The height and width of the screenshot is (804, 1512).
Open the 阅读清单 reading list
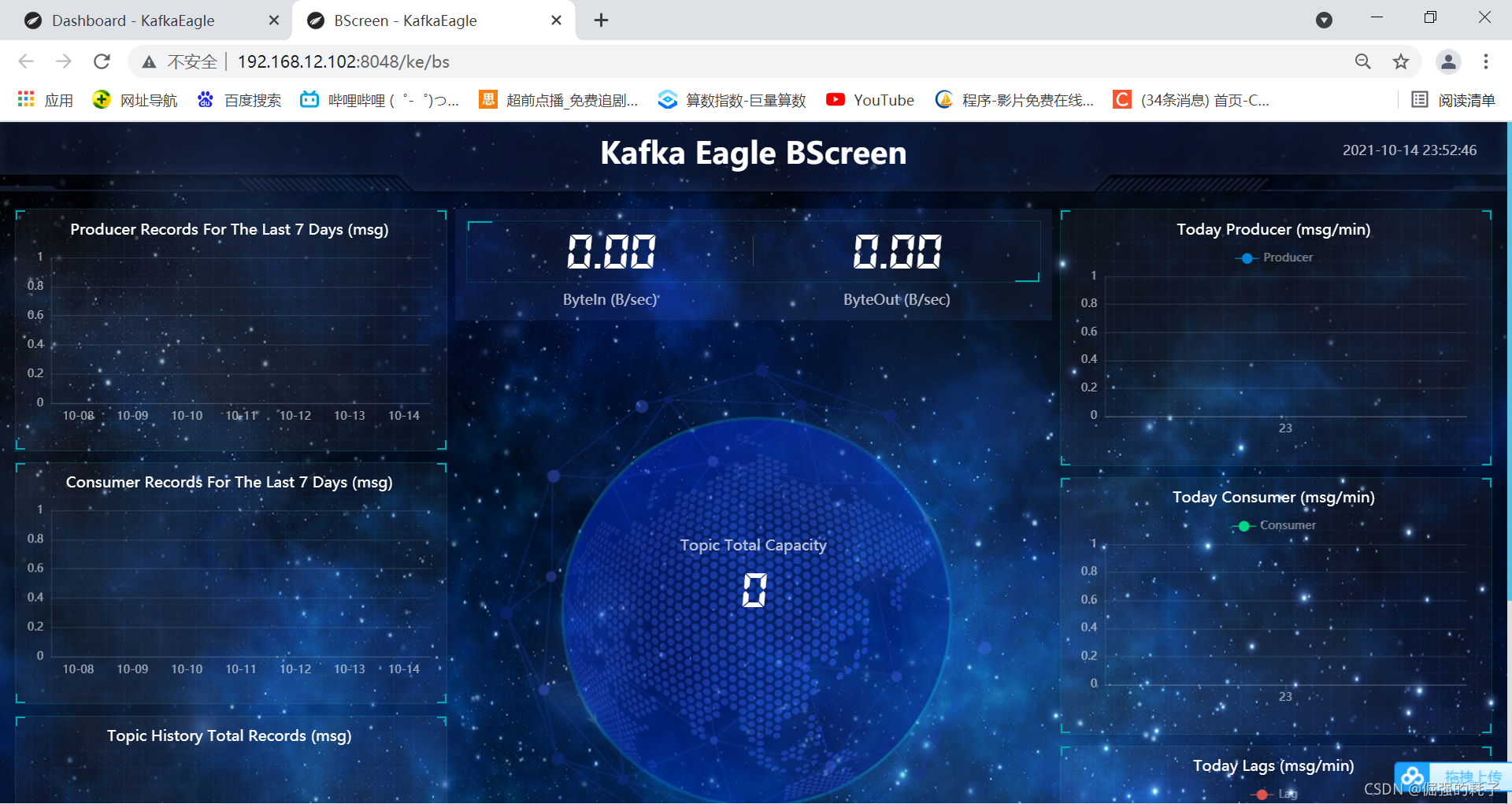point(1454,100)
